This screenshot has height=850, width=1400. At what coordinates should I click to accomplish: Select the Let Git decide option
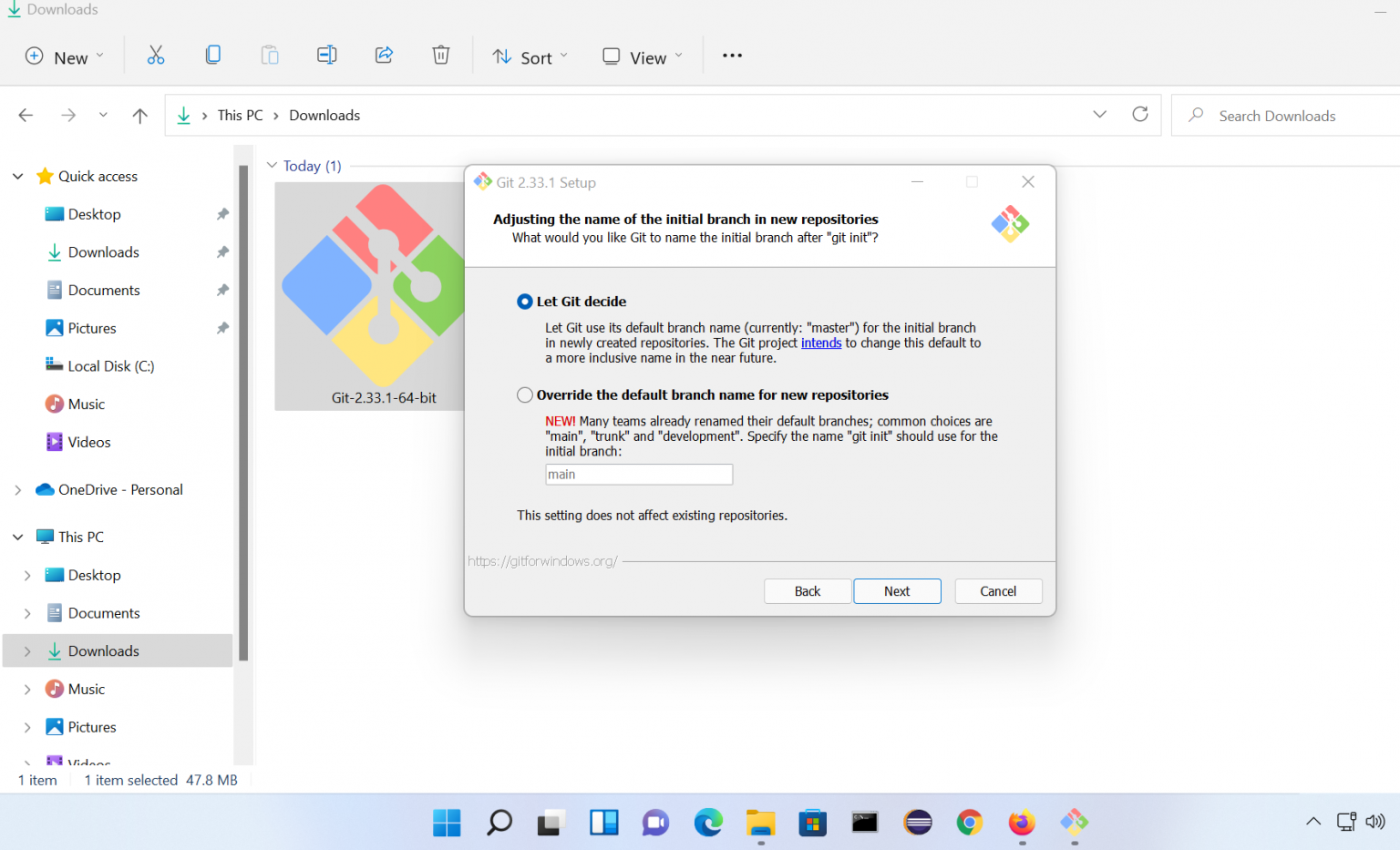(525, 302)
